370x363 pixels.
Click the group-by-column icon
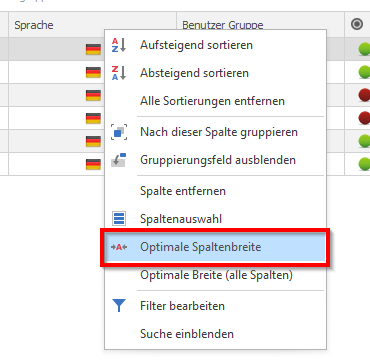[x=119, y=132]
